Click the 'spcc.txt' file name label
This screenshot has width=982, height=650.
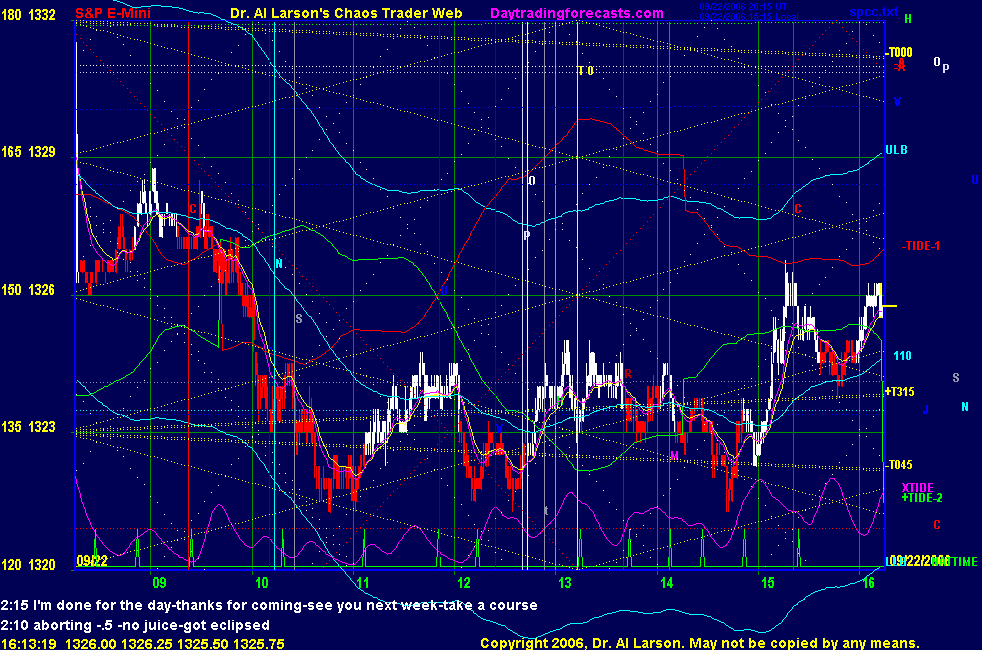tap(874, 12)
